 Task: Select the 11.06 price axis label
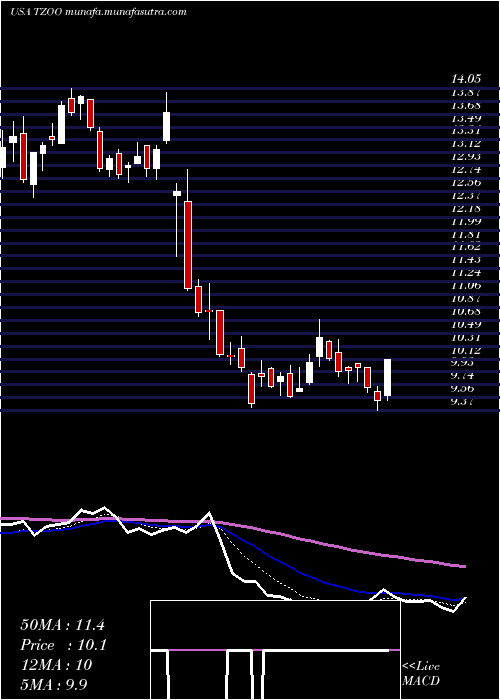tap(466, 285)
